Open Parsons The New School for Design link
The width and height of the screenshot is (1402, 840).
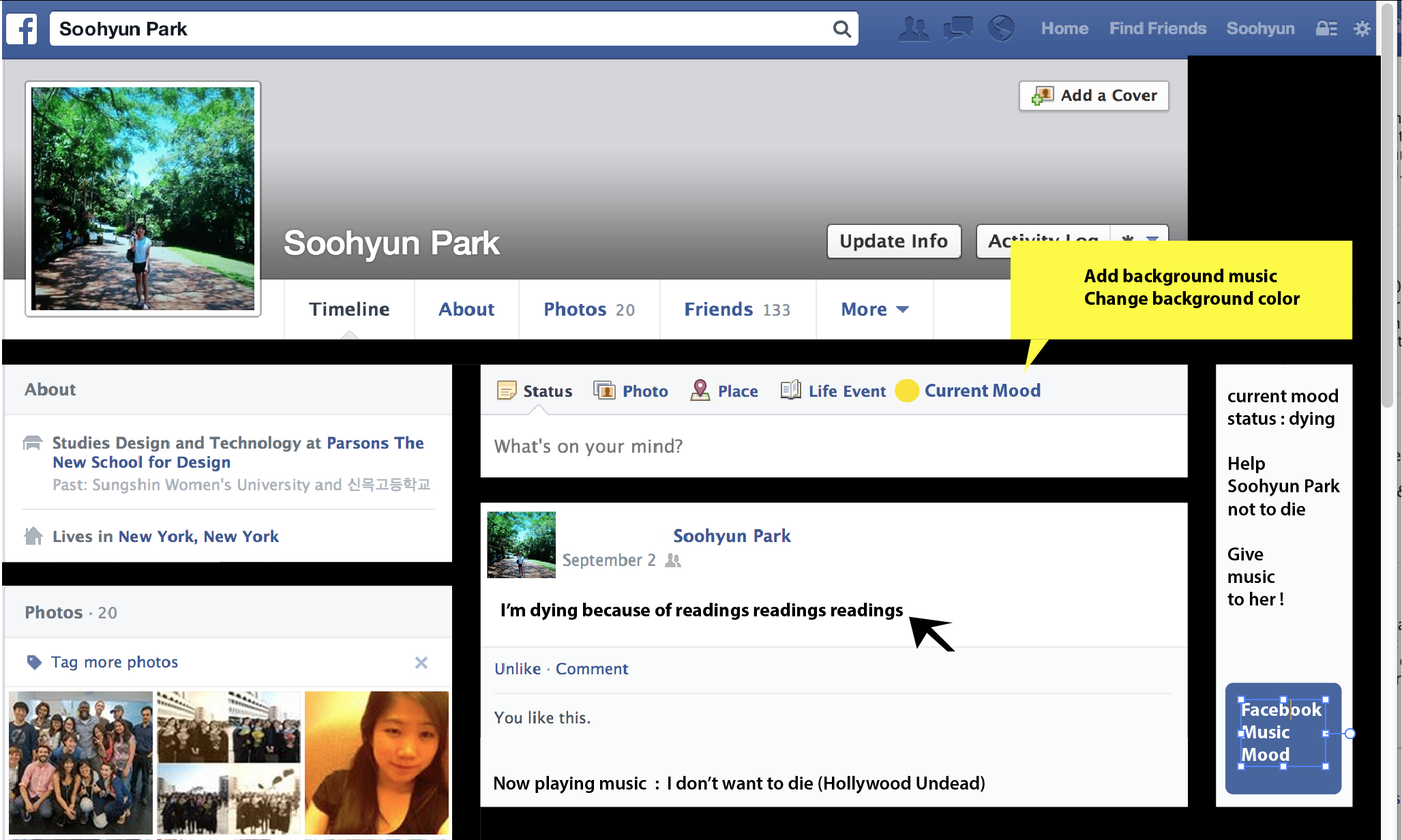[x=238, y=453]
